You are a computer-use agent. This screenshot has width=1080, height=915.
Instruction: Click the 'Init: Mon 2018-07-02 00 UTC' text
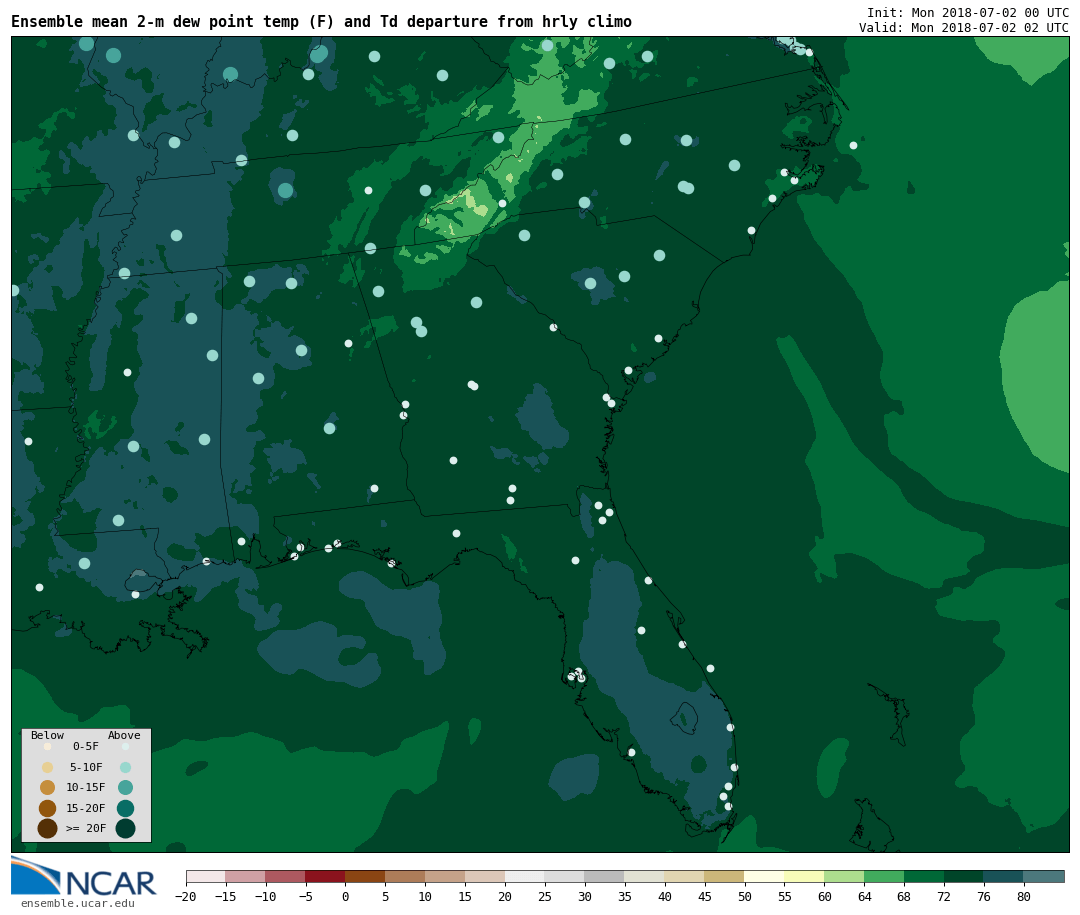pyautogui.click(x=968, y=12)
